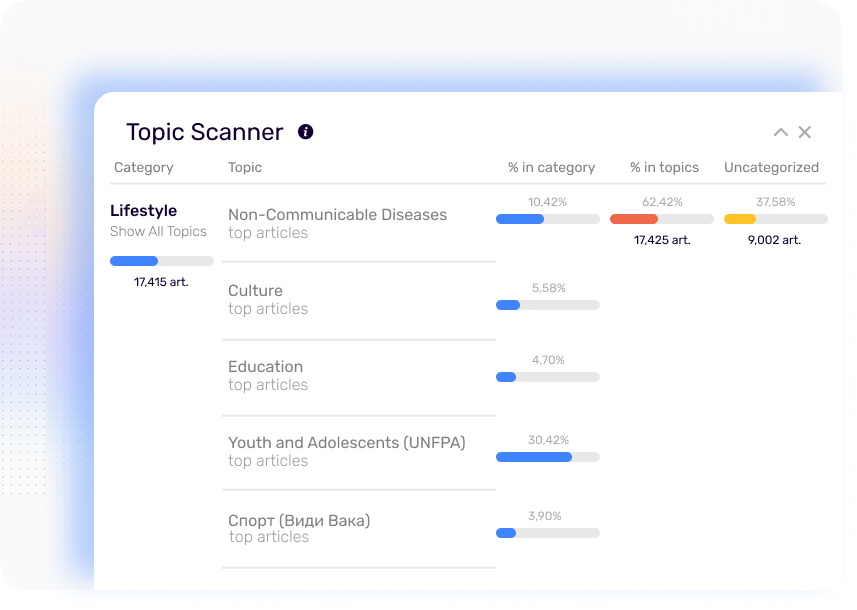
Task: Click the % in category column header
Action: pos(551,167)
